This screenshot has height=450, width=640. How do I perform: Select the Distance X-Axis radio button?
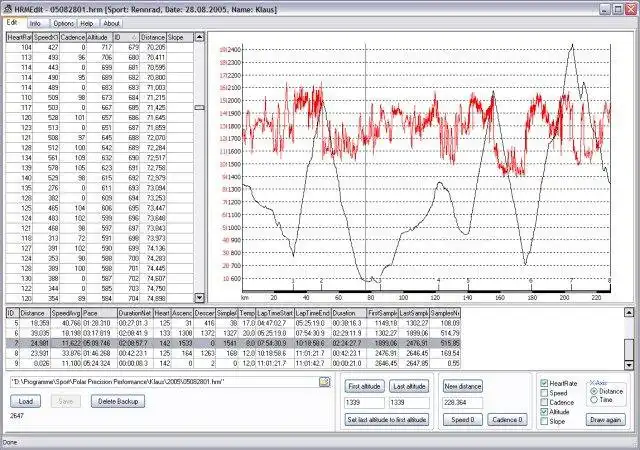[594, 391]
